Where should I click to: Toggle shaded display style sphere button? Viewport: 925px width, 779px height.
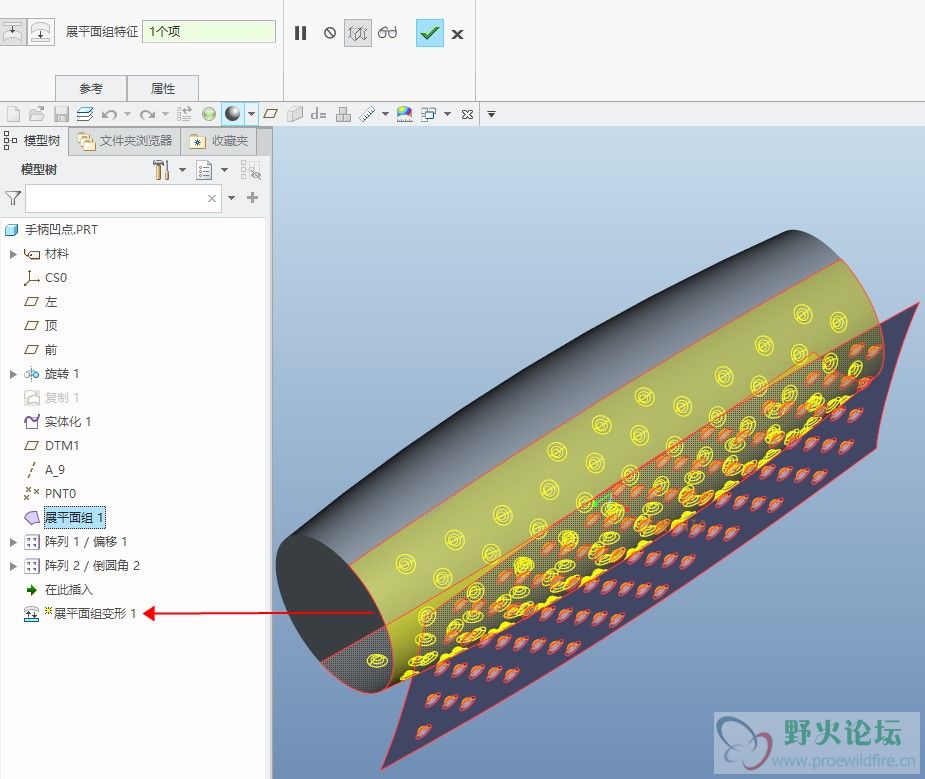232,114
